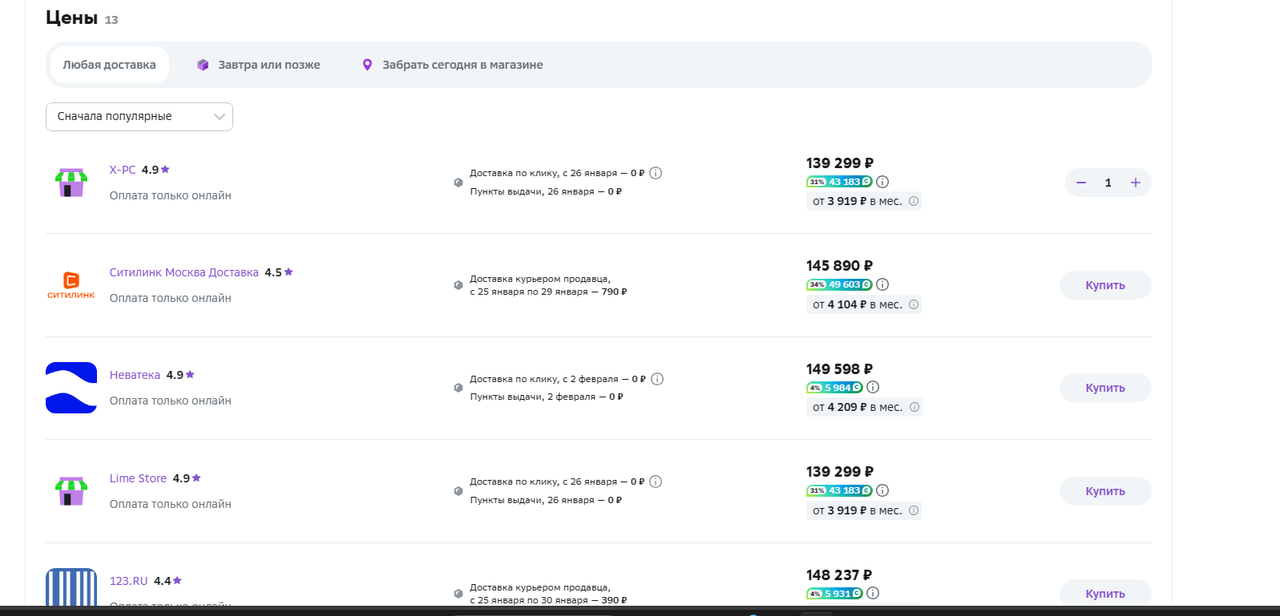
Task: Increase X-PC quantity with plus button
Action: [x=1135, y=183]
